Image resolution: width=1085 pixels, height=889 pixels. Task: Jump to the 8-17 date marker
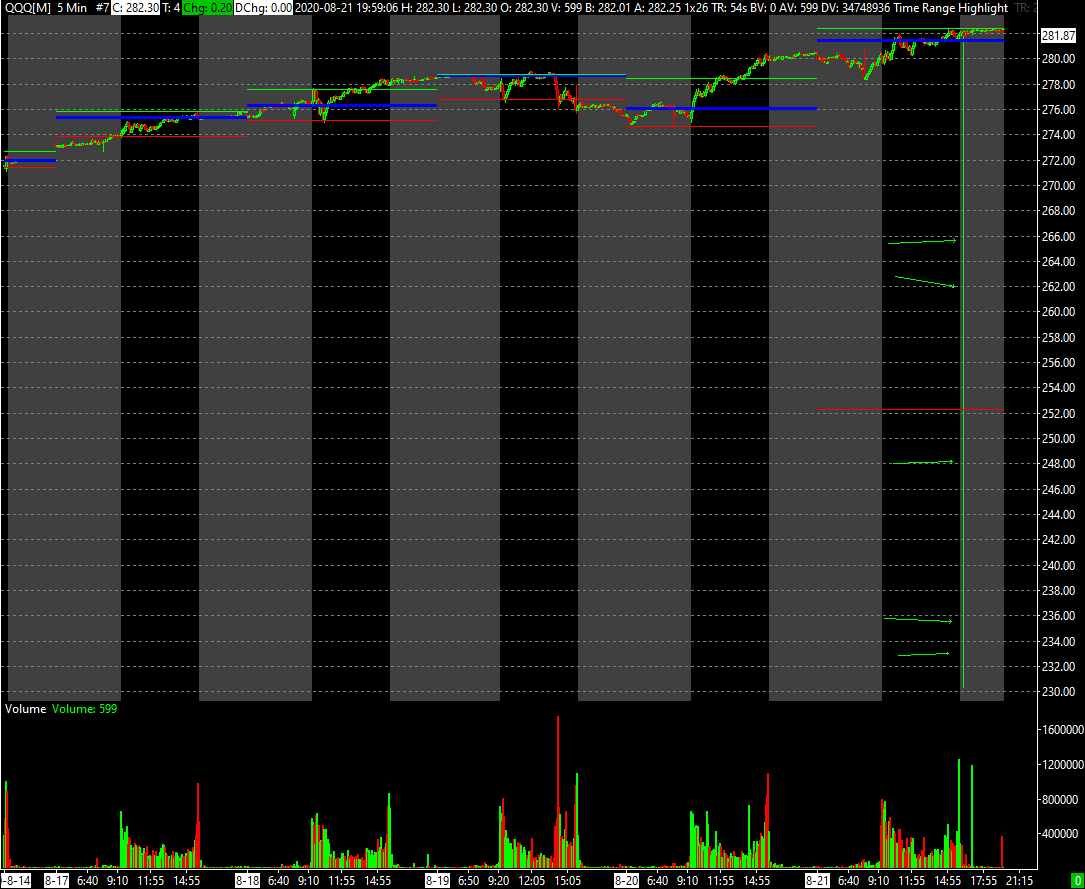(56, 881)
